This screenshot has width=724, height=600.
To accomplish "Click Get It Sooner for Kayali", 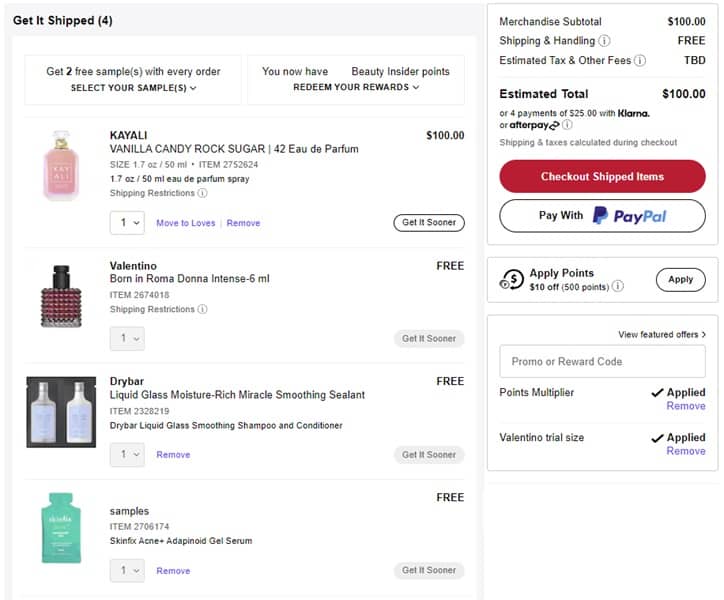I will (x=428, y=223).
